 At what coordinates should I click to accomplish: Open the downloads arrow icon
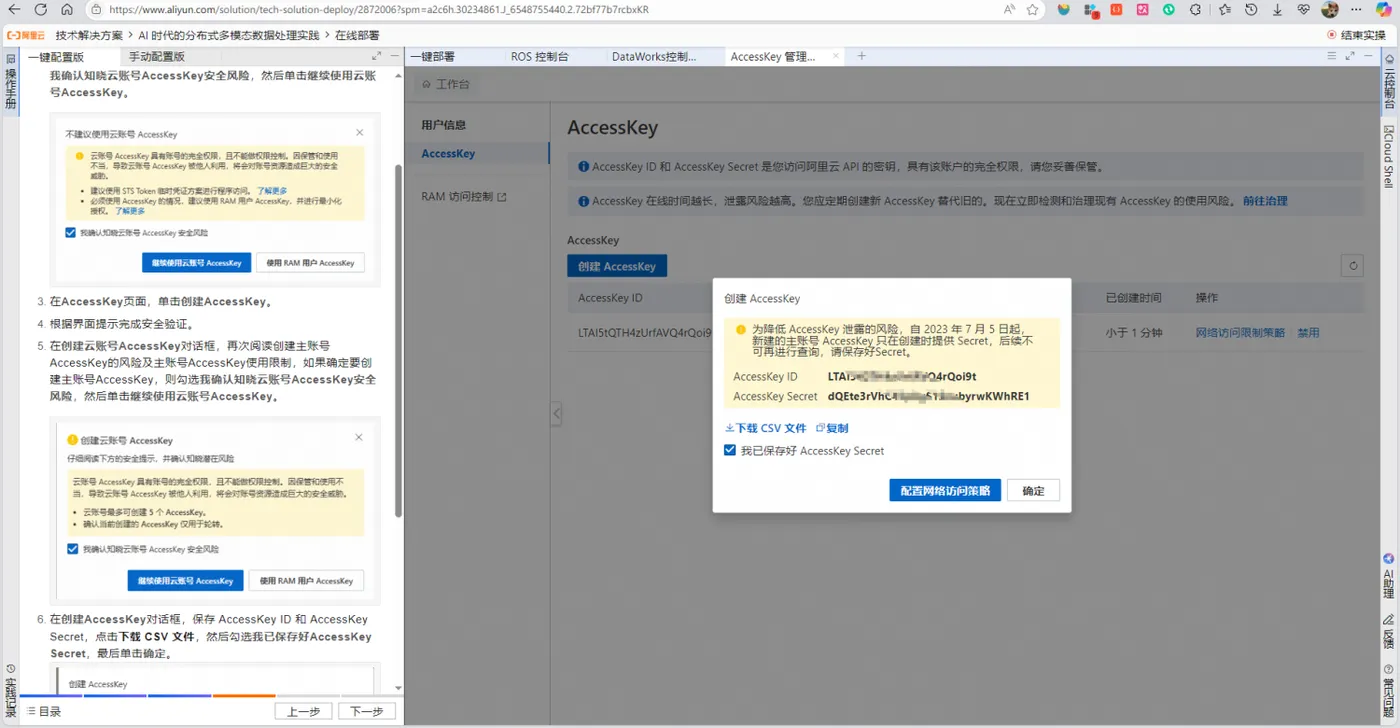pos(1277,10)
